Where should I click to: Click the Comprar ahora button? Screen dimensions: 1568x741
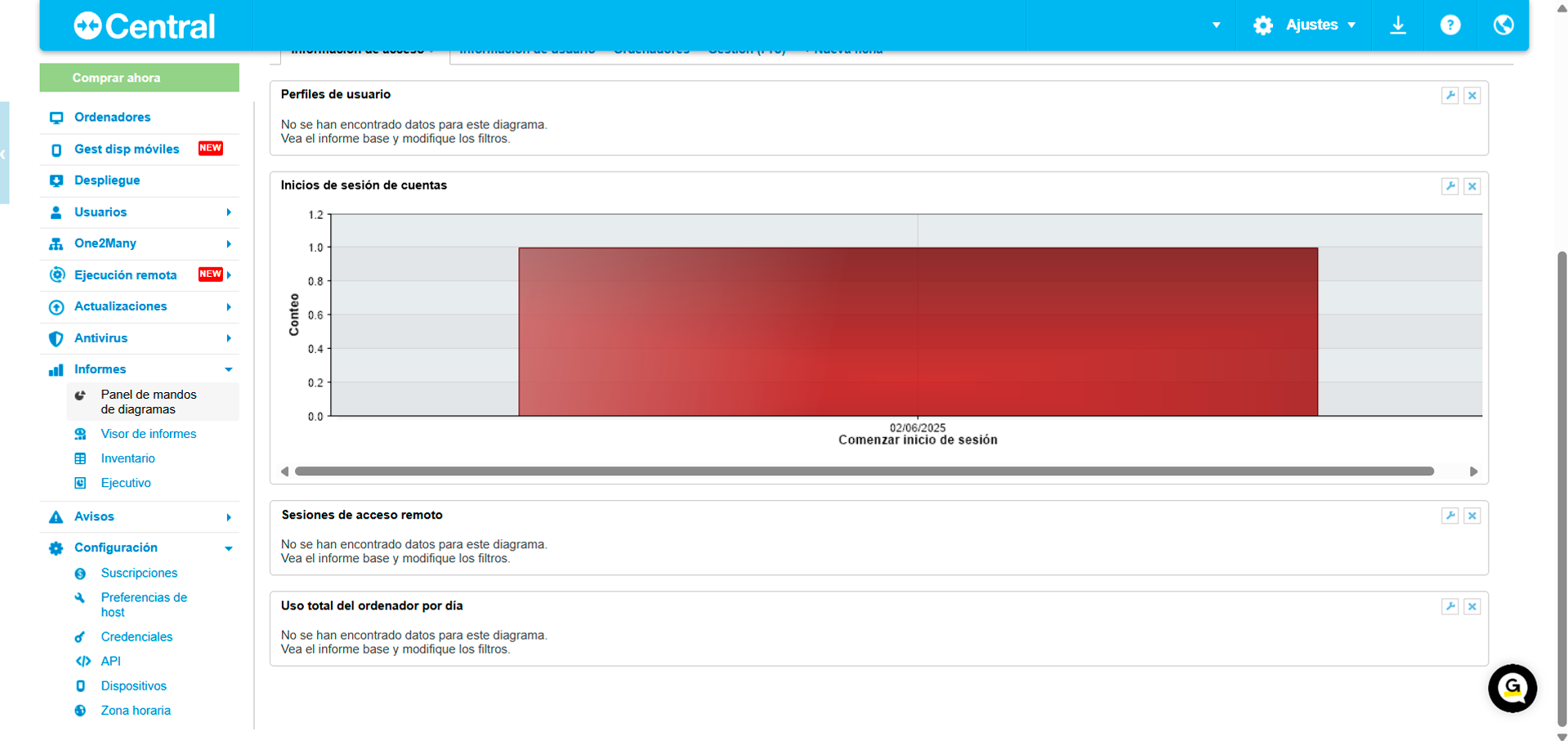139,78
